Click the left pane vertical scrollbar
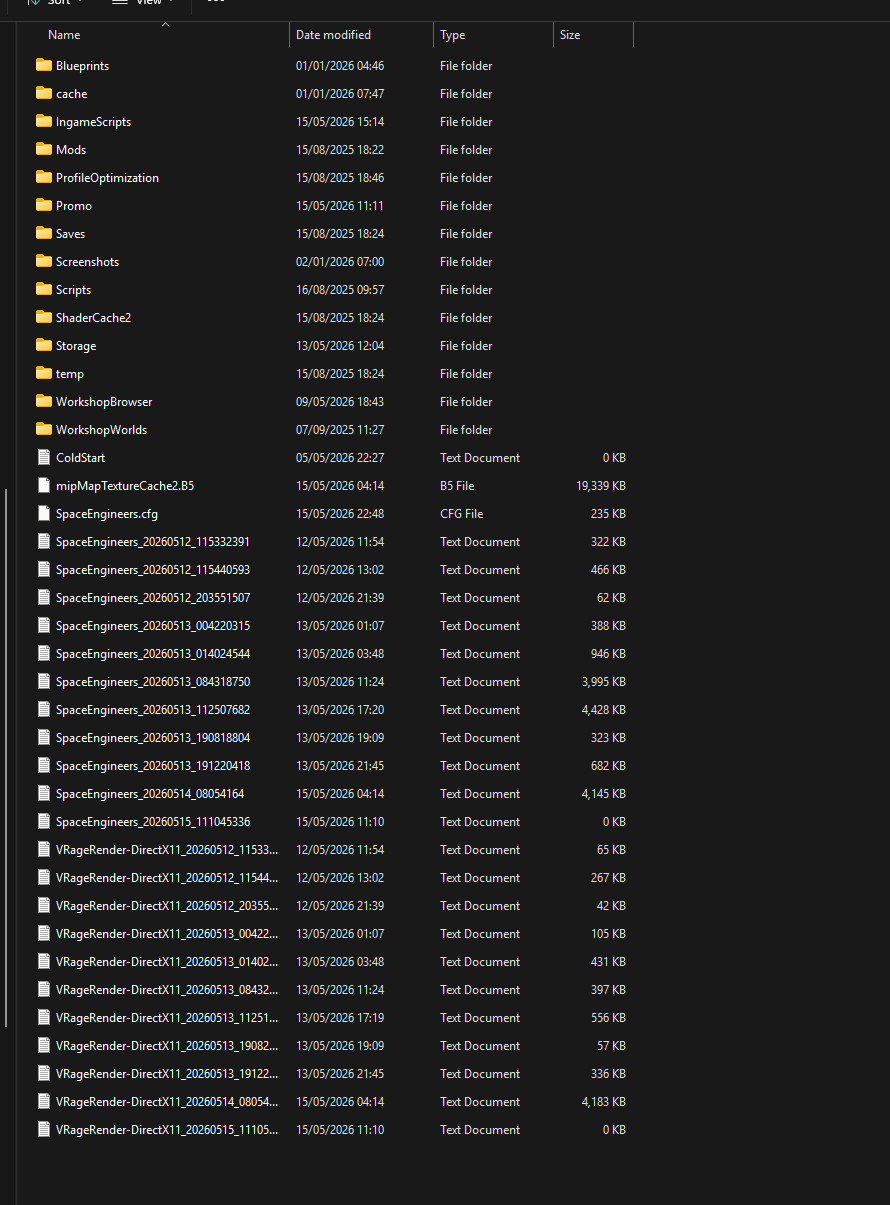Image resolution: width=890 pixels, height=1205 pixels. 6,757
